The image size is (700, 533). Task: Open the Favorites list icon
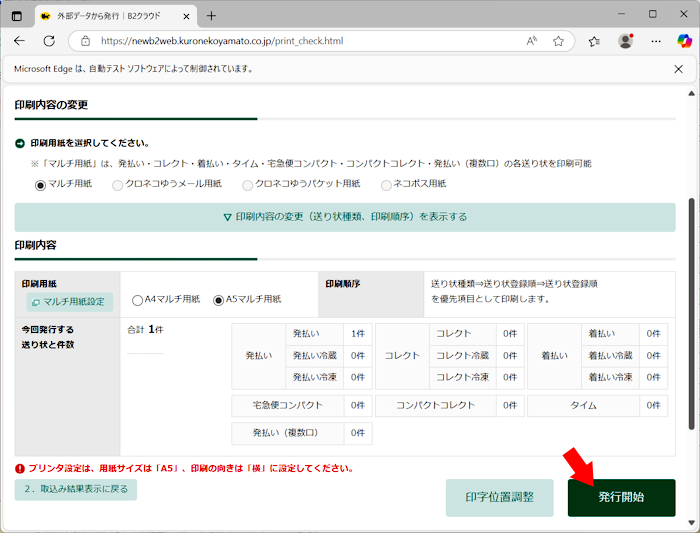pyautogui.click(x=594, y=41)
